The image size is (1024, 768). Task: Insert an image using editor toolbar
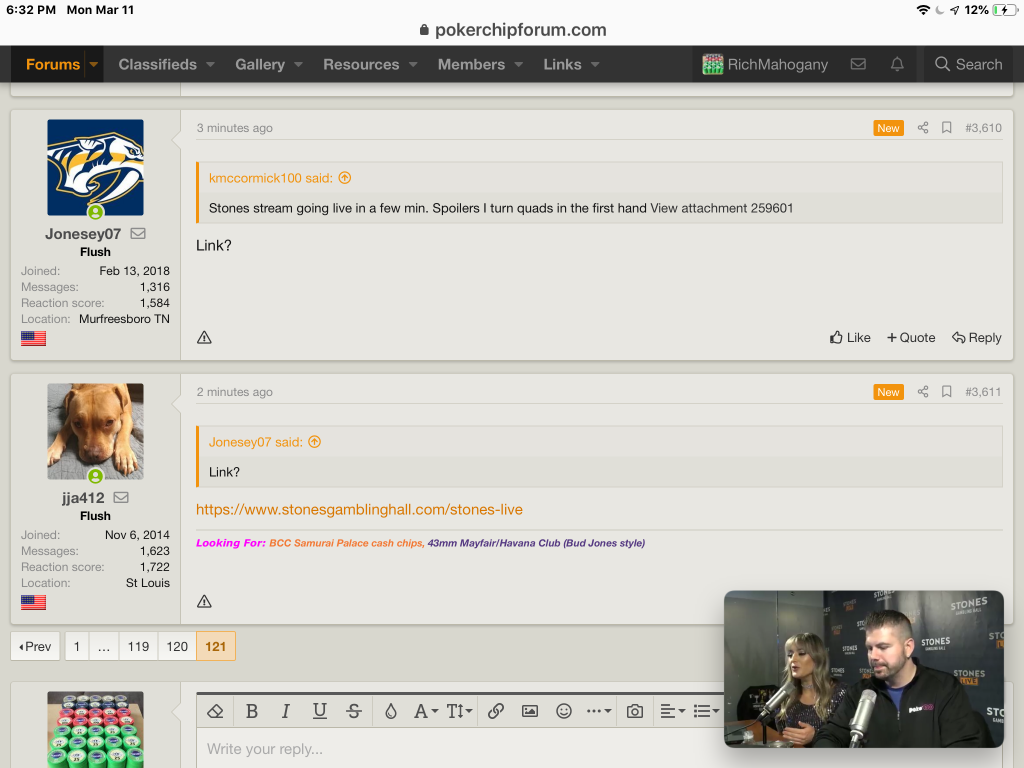[x=530, y=711]
